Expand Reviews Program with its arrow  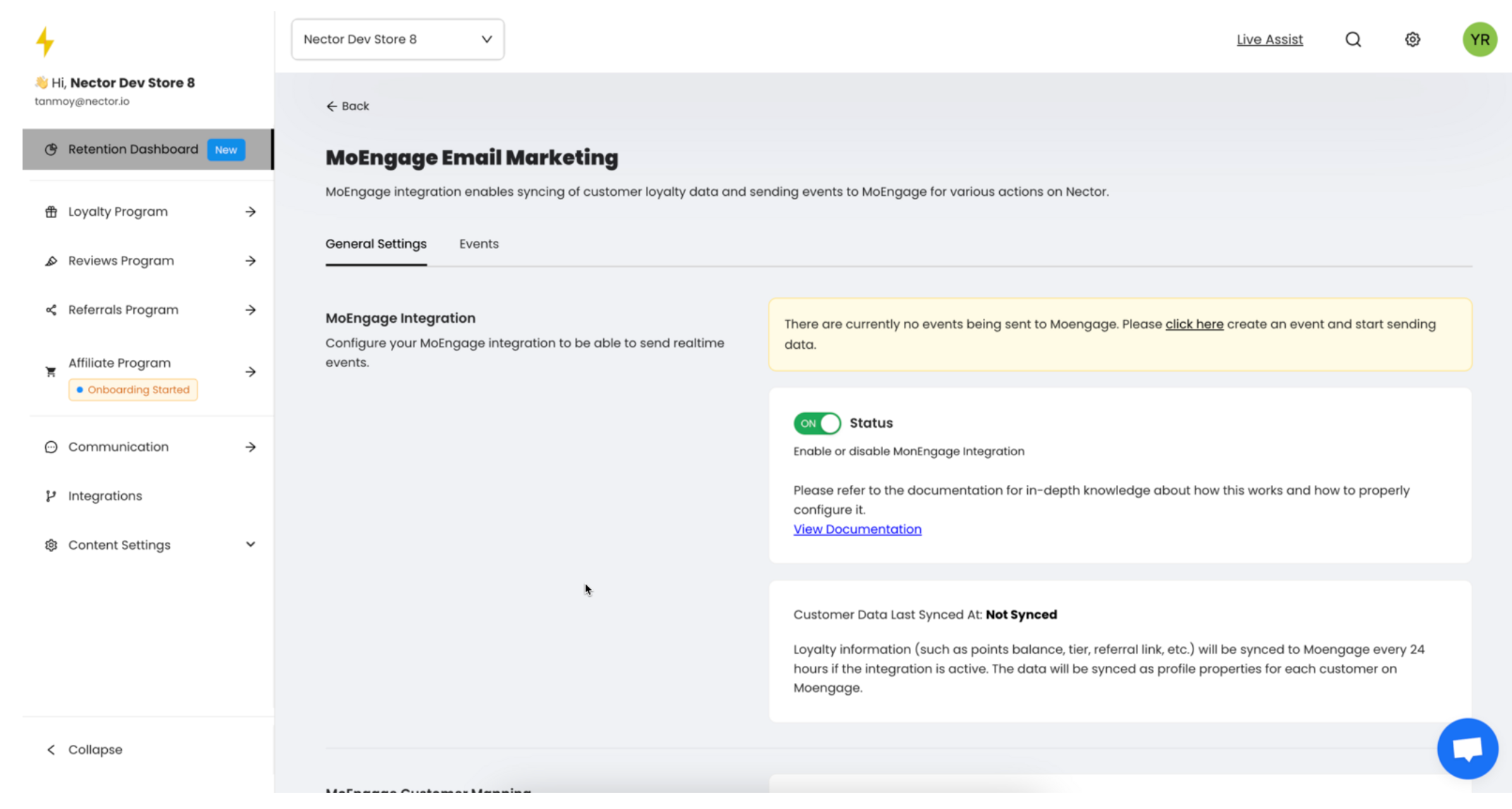[x=250, y=261]
